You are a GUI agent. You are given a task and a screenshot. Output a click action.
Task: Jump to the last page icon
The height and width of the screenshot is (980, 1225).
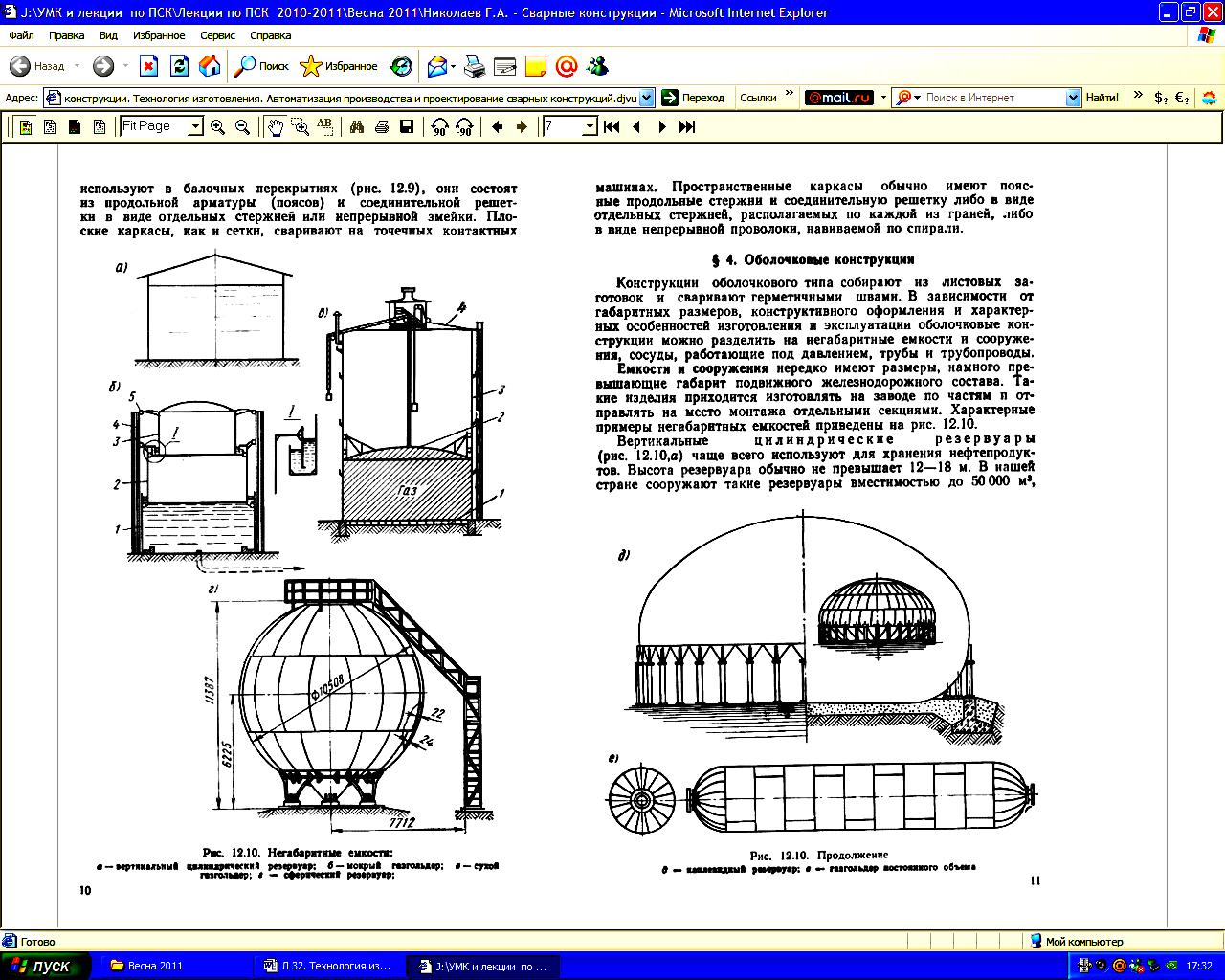click(687, 126)
